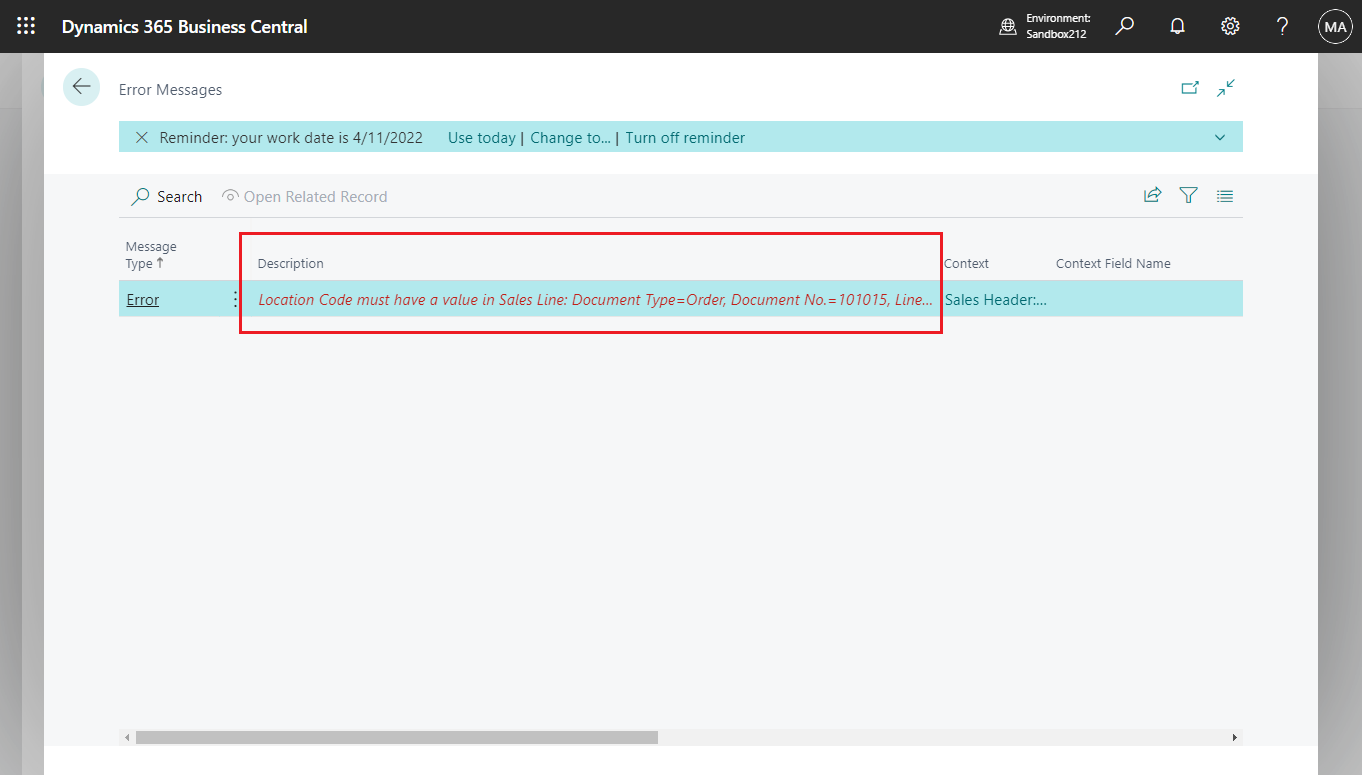This screenshot has width=1362, height=775.
Task: Share the error list using the share icon
Action: click(x=1152, y=195)
